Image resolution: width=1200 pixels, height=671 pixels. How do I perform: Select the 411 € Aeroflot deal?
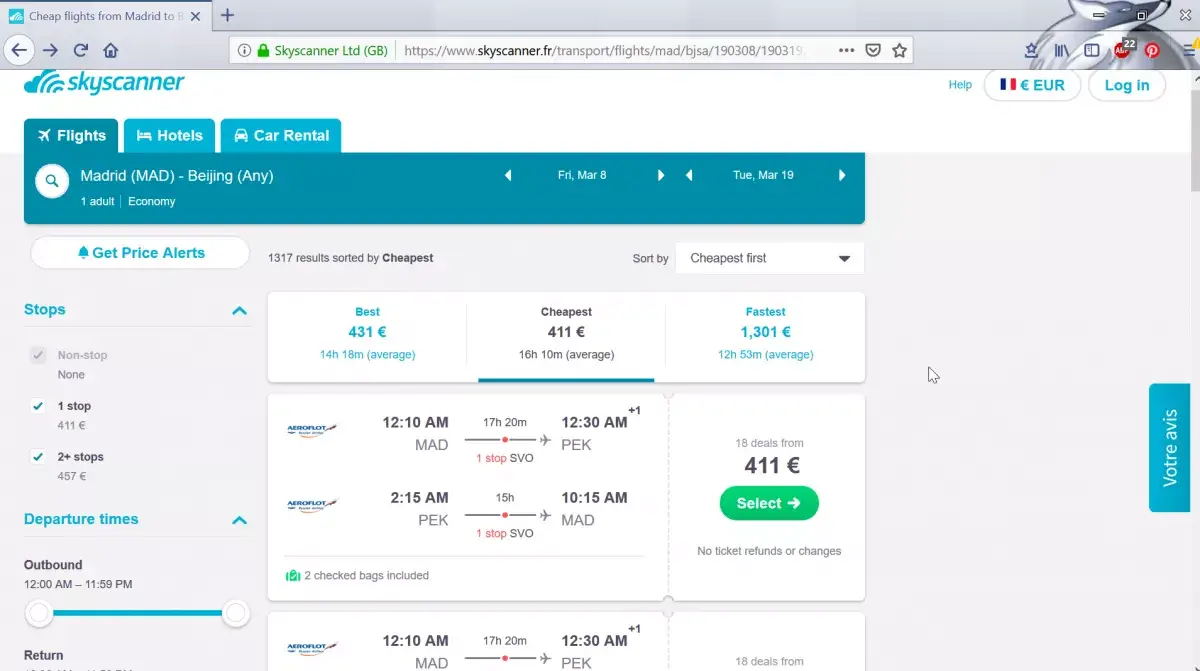(769, 503)
